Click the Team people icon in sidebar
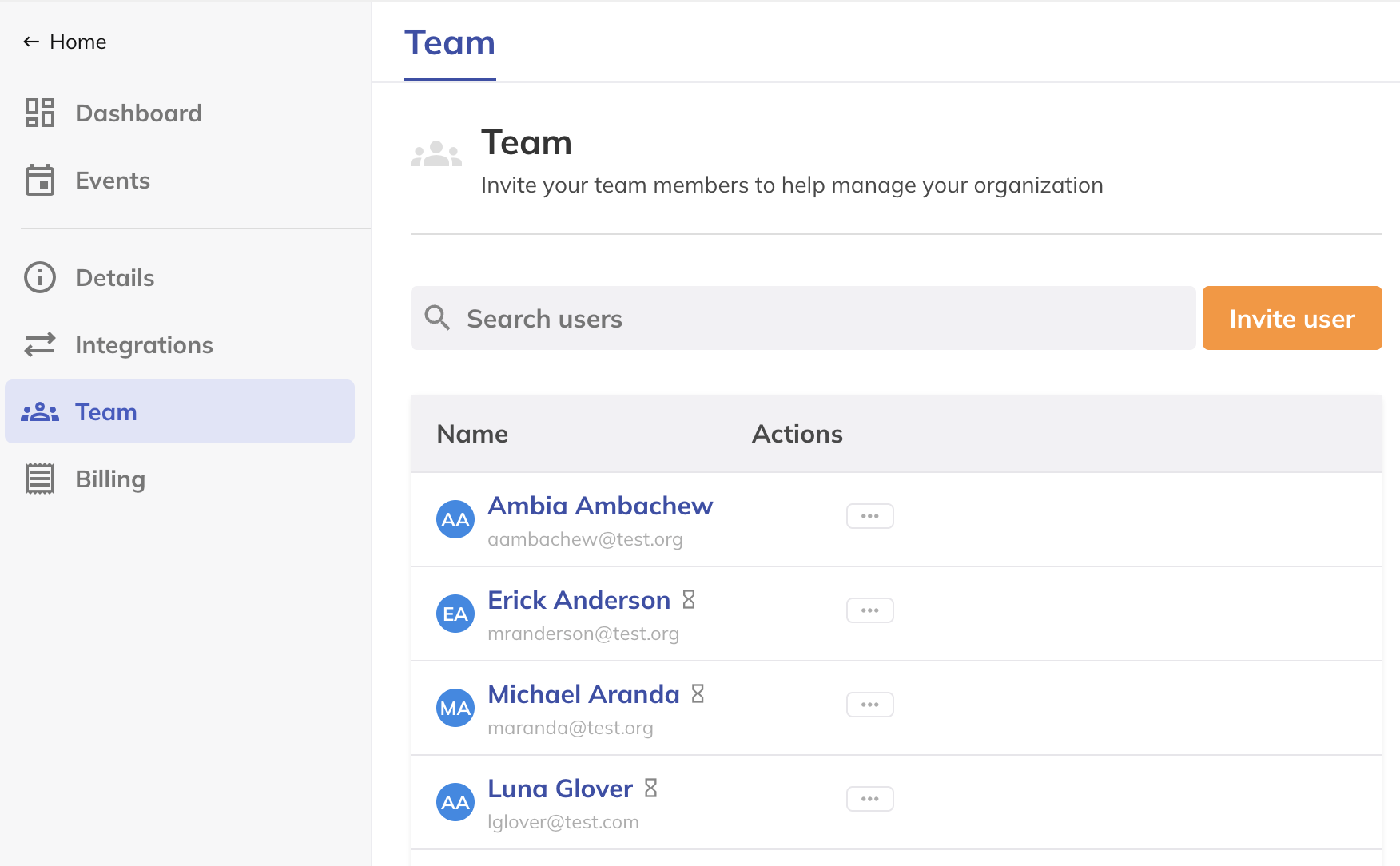 40,412
